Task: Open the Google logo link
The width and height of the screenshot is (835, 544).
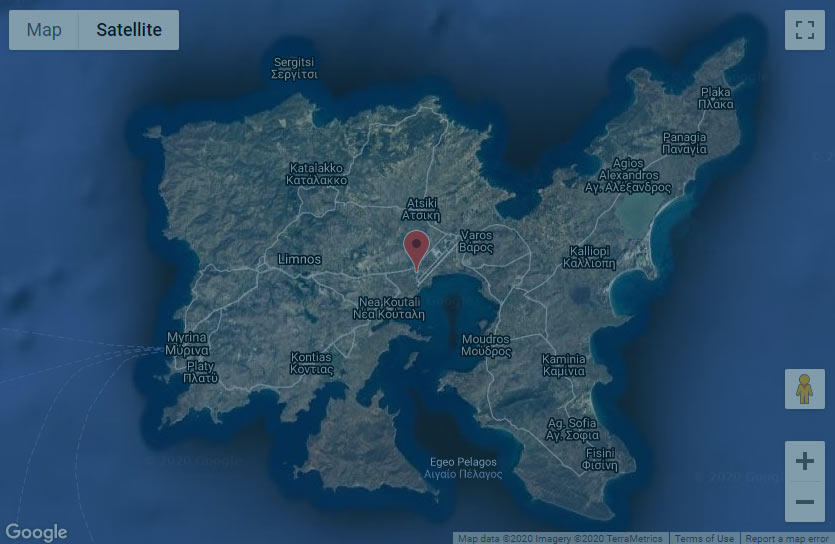Action: (36, 532)
